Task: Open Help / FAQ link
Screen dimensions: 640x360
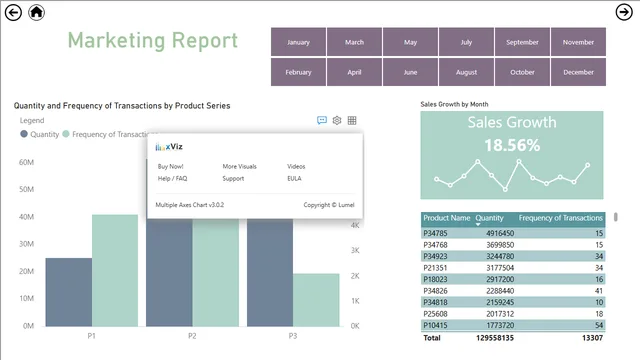Action: (172, 178)
